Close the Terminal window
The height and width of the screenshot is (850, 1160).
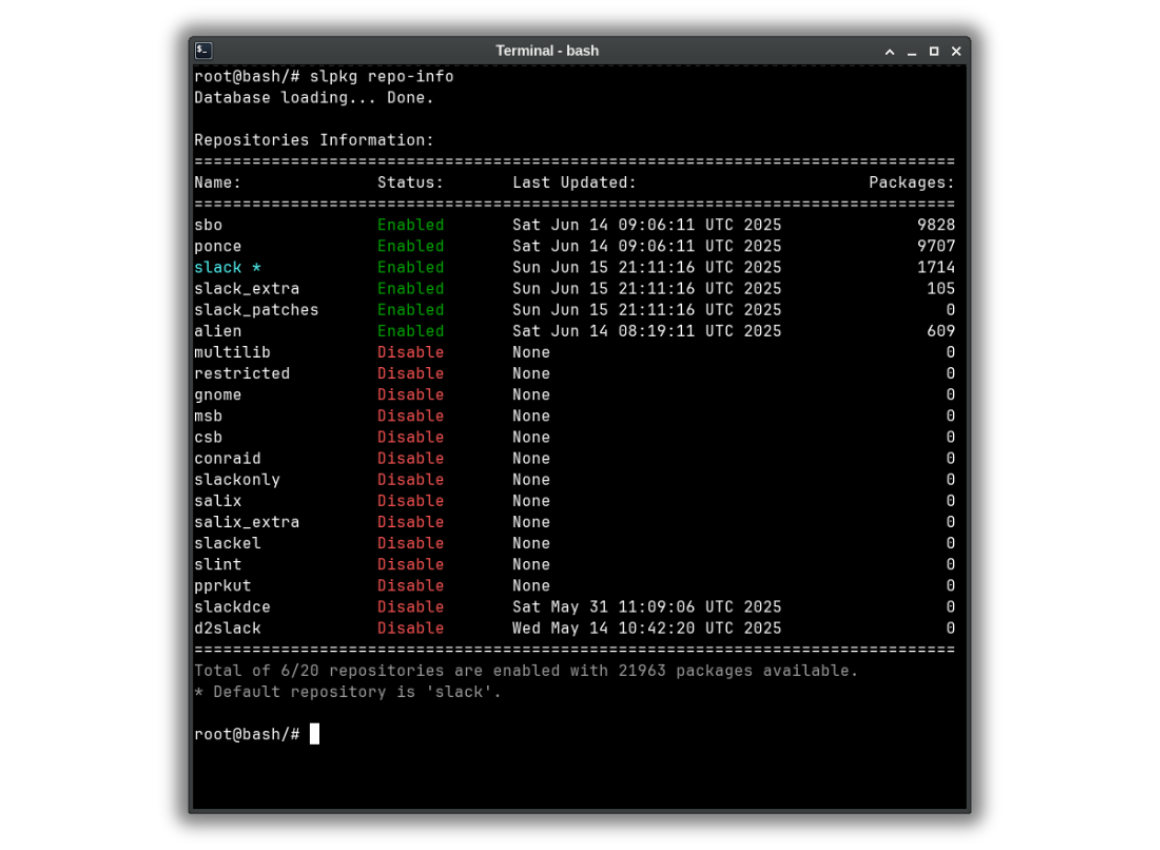point(956,52)
